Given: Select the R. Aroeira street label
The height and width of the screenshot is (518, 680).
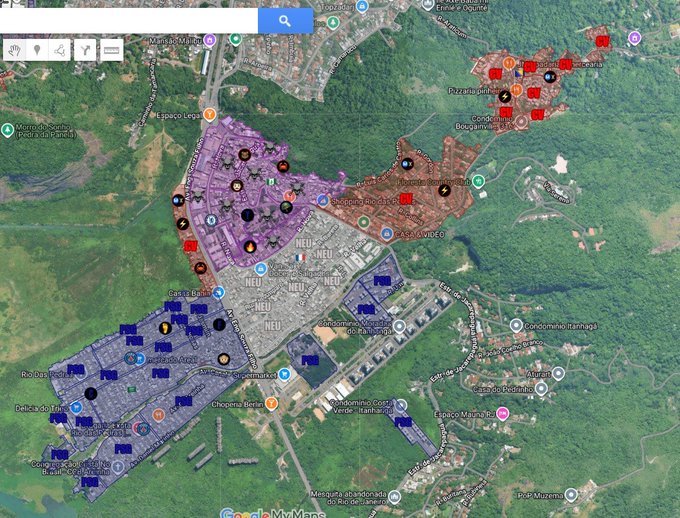Looking at the screenshot, I should (258, 64).
